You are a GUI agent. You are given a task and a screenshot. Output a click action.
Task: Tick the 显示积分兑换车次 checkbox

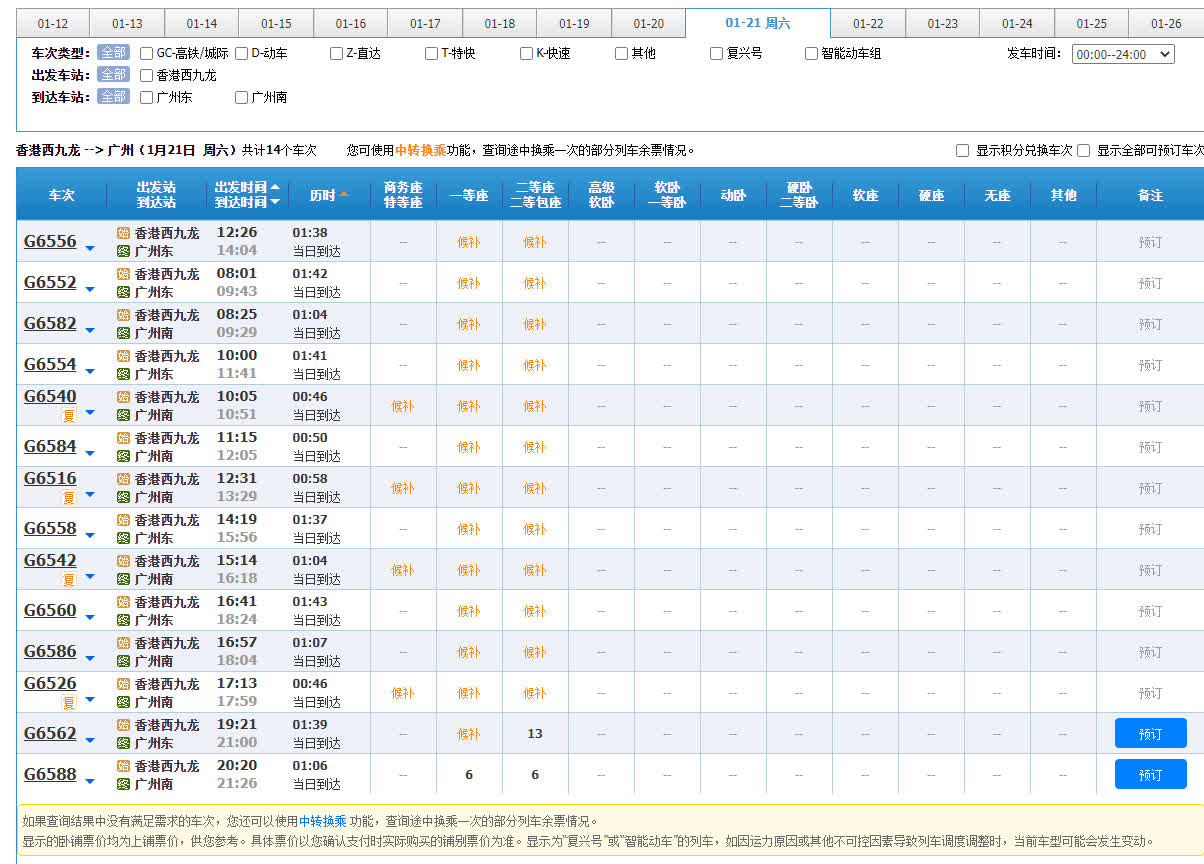point(962,151)
